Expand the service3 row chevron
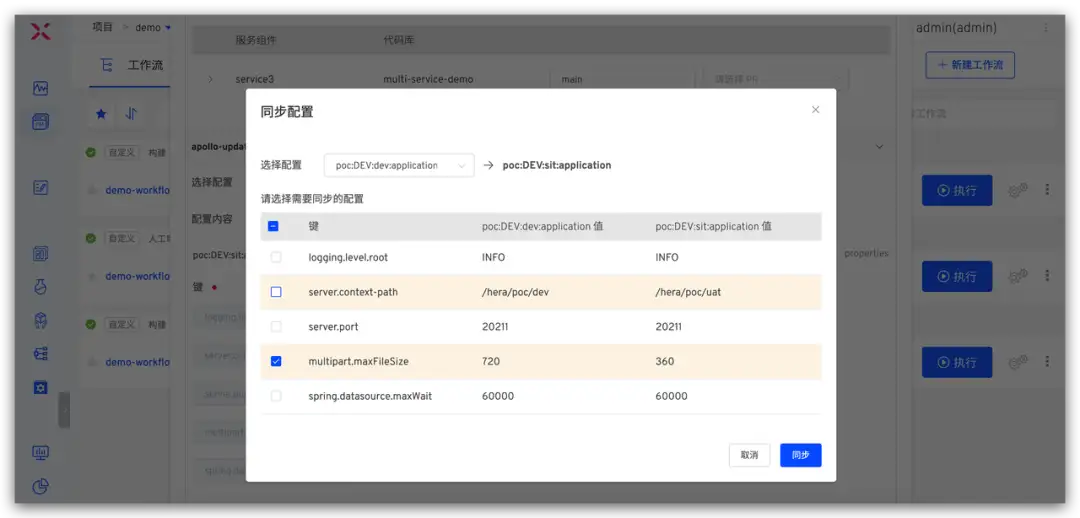The image size is (1080, 518). click(x=210, y=79)
